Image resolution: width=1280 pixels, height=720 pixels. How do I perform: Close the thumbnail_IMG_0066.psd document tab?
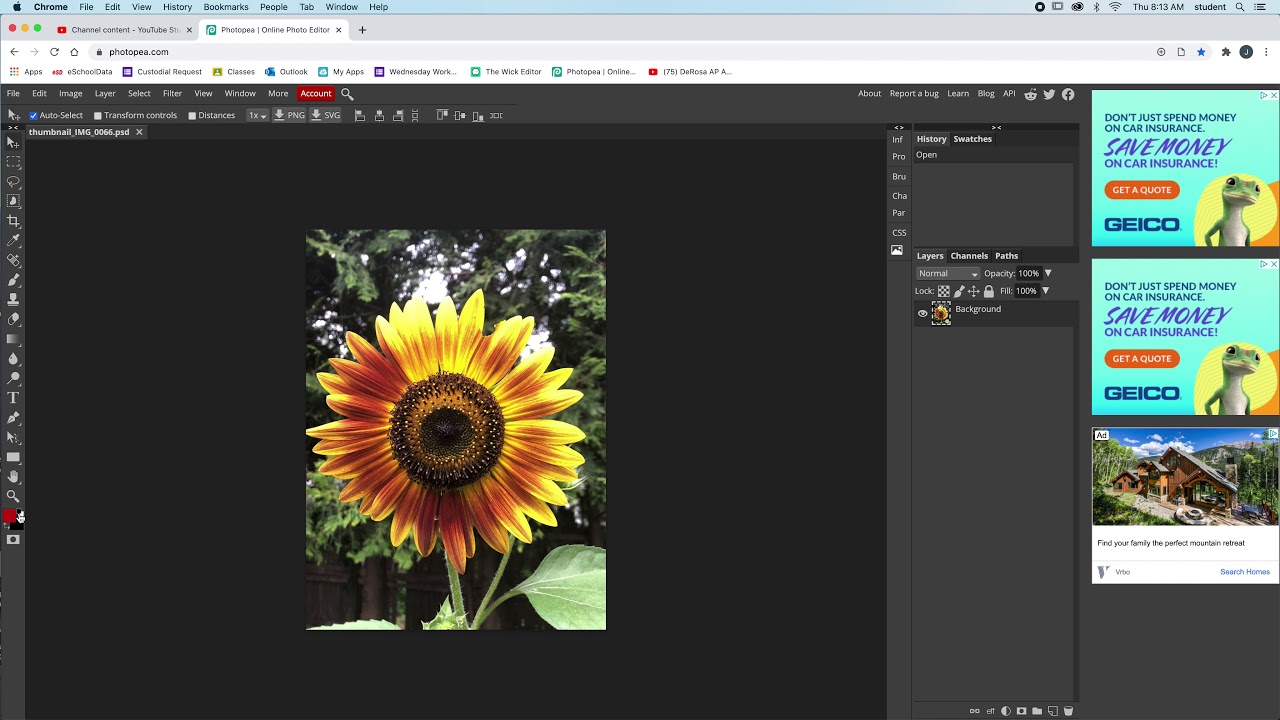coord(139,132)
